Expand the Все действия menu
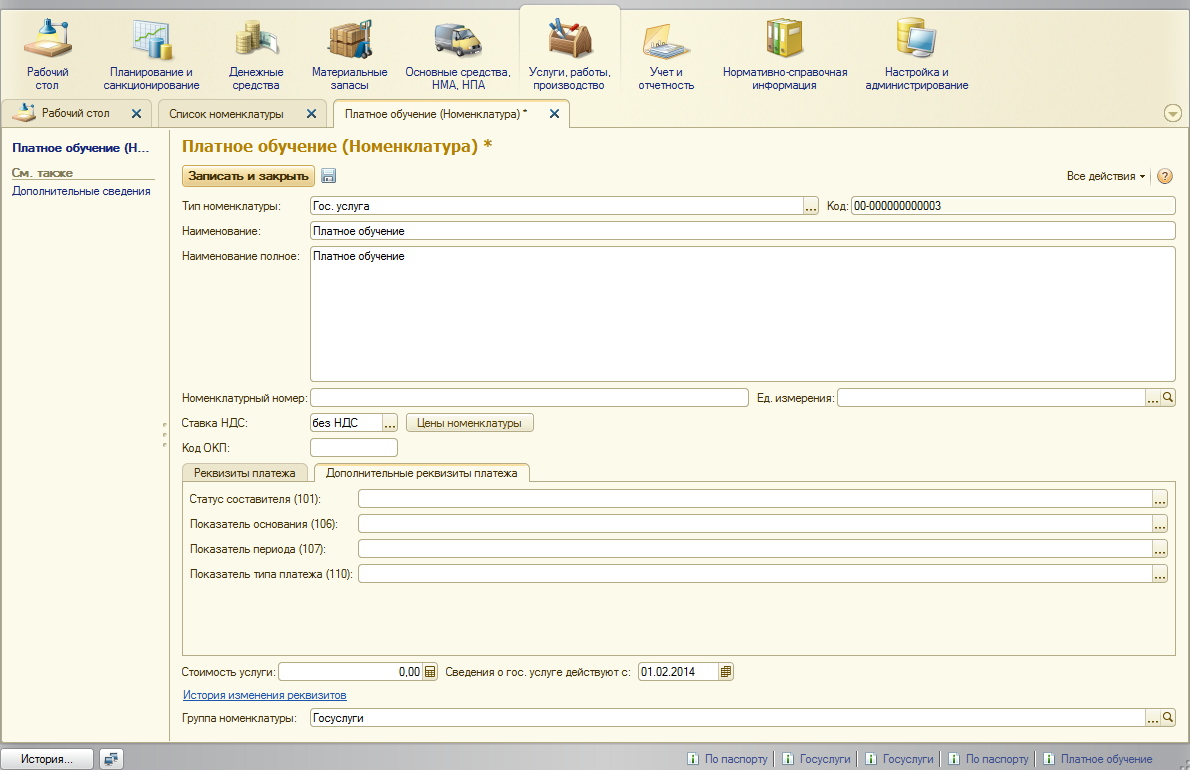This screenshot has height=770, width=1190. [1106, 176]
